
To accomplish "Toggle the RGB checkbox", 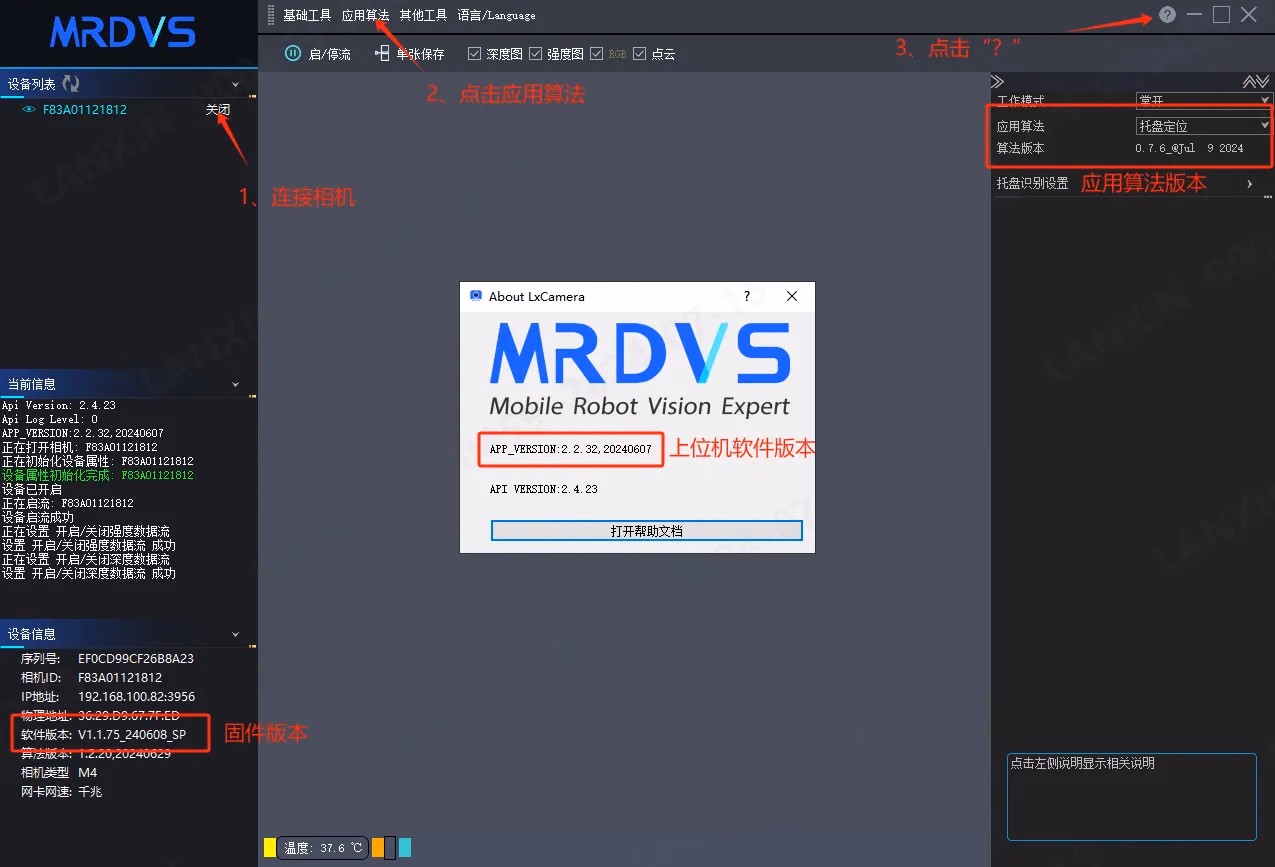I will click(x=597, y=54).
